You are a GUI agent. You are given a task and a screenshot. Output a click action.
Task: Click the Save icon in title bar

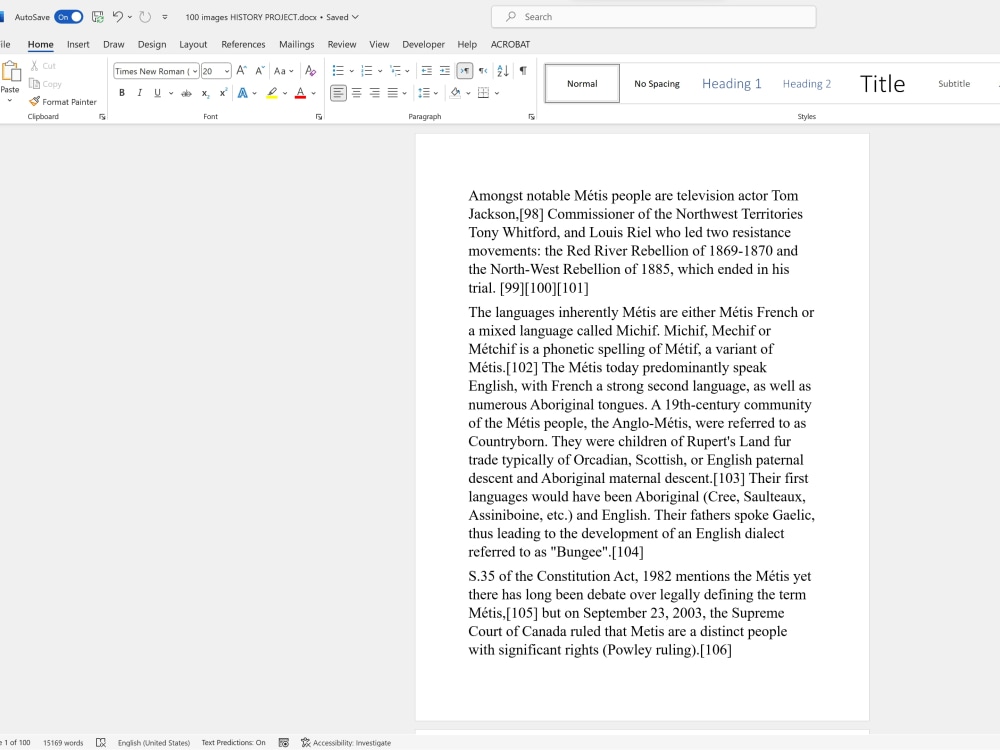tap(98, 17)
